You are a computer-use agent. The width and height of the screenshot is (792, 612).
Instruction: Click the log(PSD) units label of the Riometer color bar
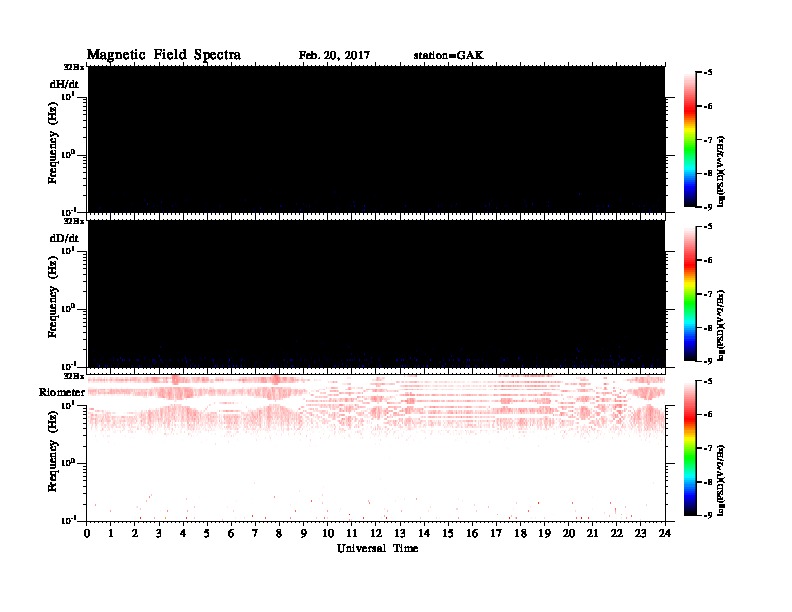pos(722,480)
